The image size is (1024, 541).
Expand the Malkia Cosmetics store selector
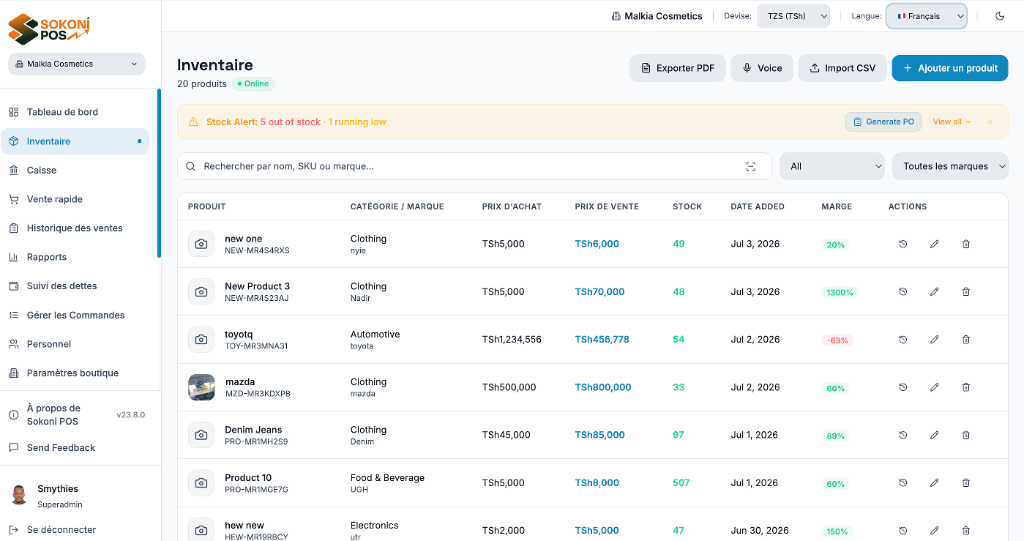pyautogui.click(x=77, y=64)
